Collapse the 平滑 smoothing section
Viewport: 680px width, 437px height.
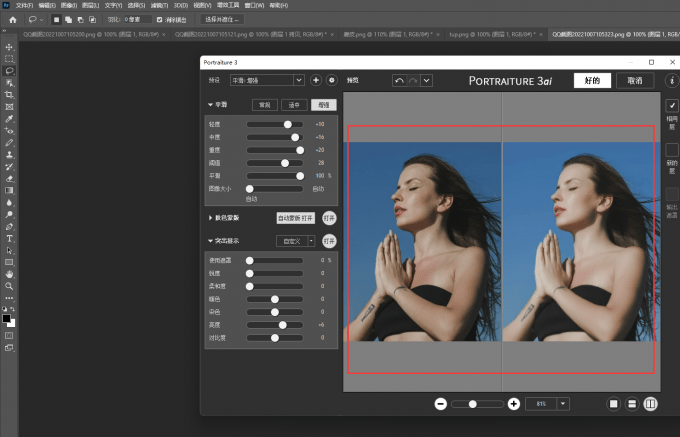(211, 104)
